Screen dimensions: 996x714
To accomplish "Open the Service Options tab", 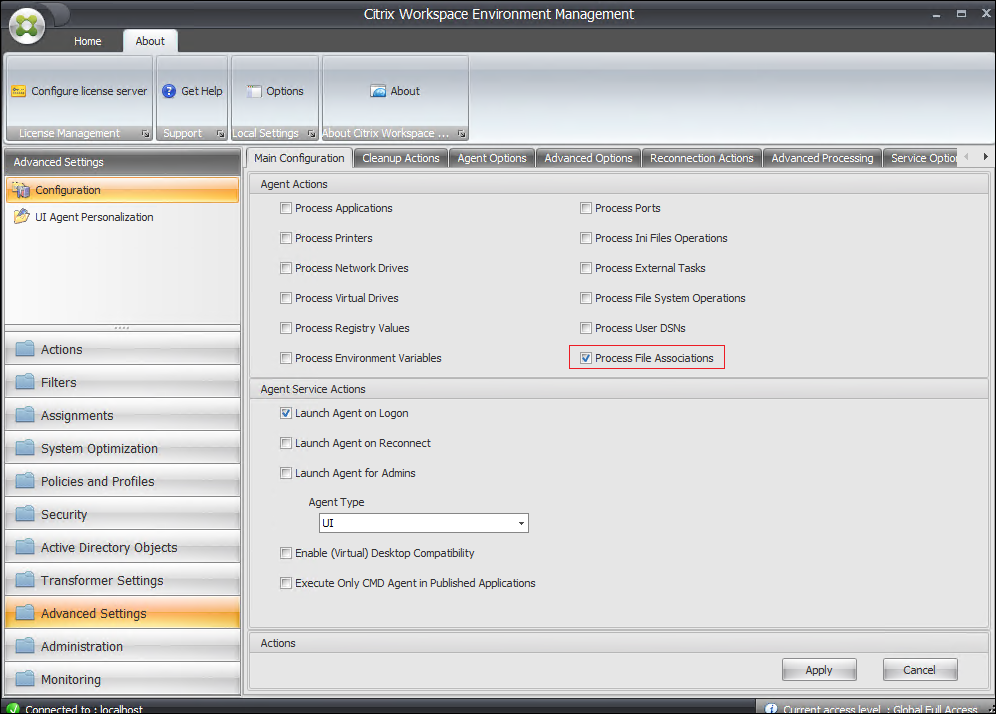I will click(x=920, y=158).
